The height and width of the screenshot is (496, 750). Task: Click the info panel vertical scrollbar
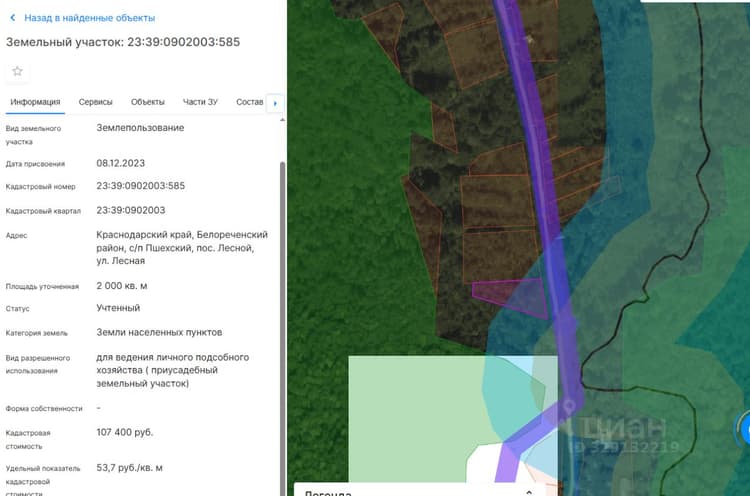[x=282, y=328]
